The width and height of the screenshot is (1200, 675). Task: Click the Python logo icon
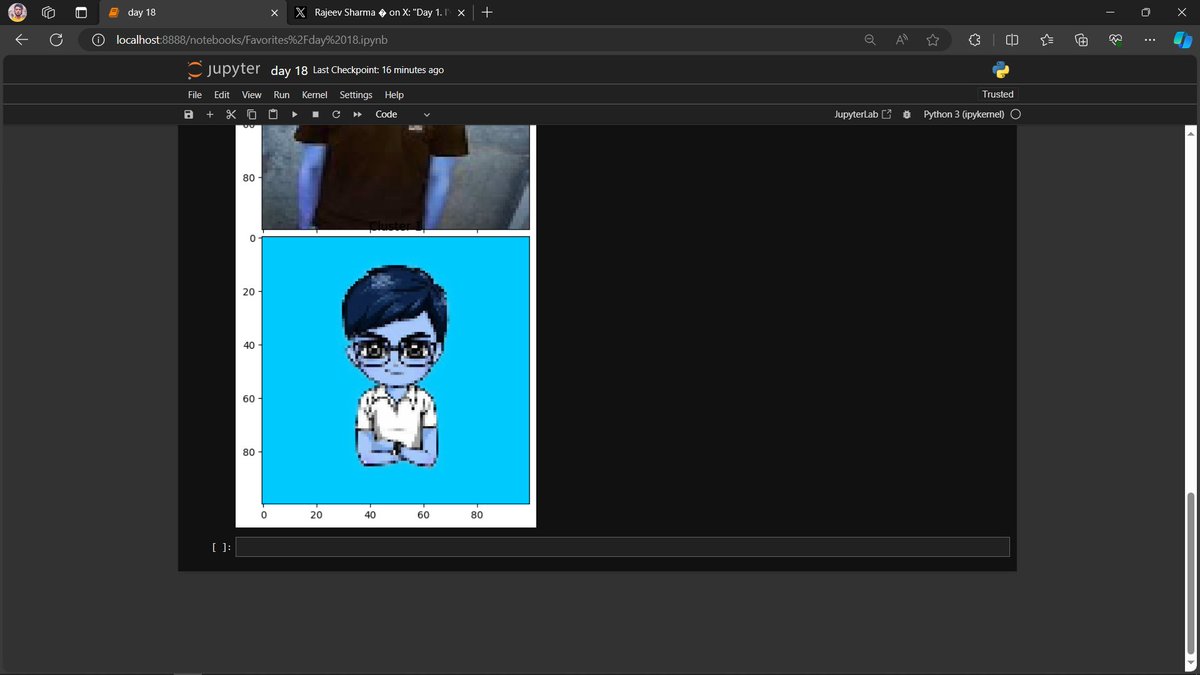pyautogui.click(x=1001, y=70)
